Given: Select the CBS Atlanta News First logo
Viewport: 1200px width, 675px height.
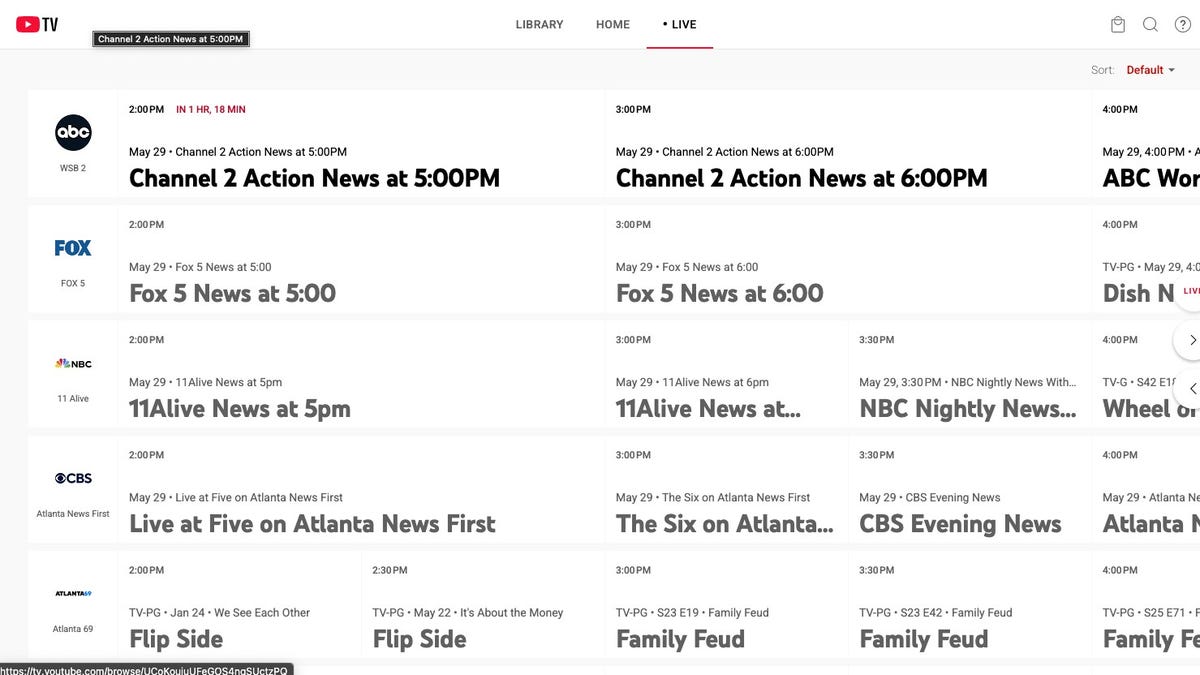Looking at the screenshot, I should [x=73, y=479].
